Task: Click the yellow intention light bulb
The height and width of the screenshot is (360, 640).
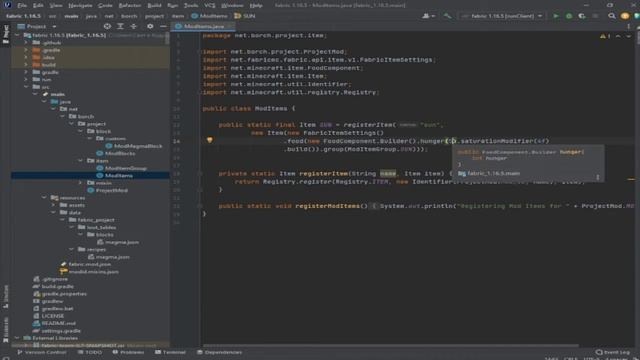Action: (209, 140)
